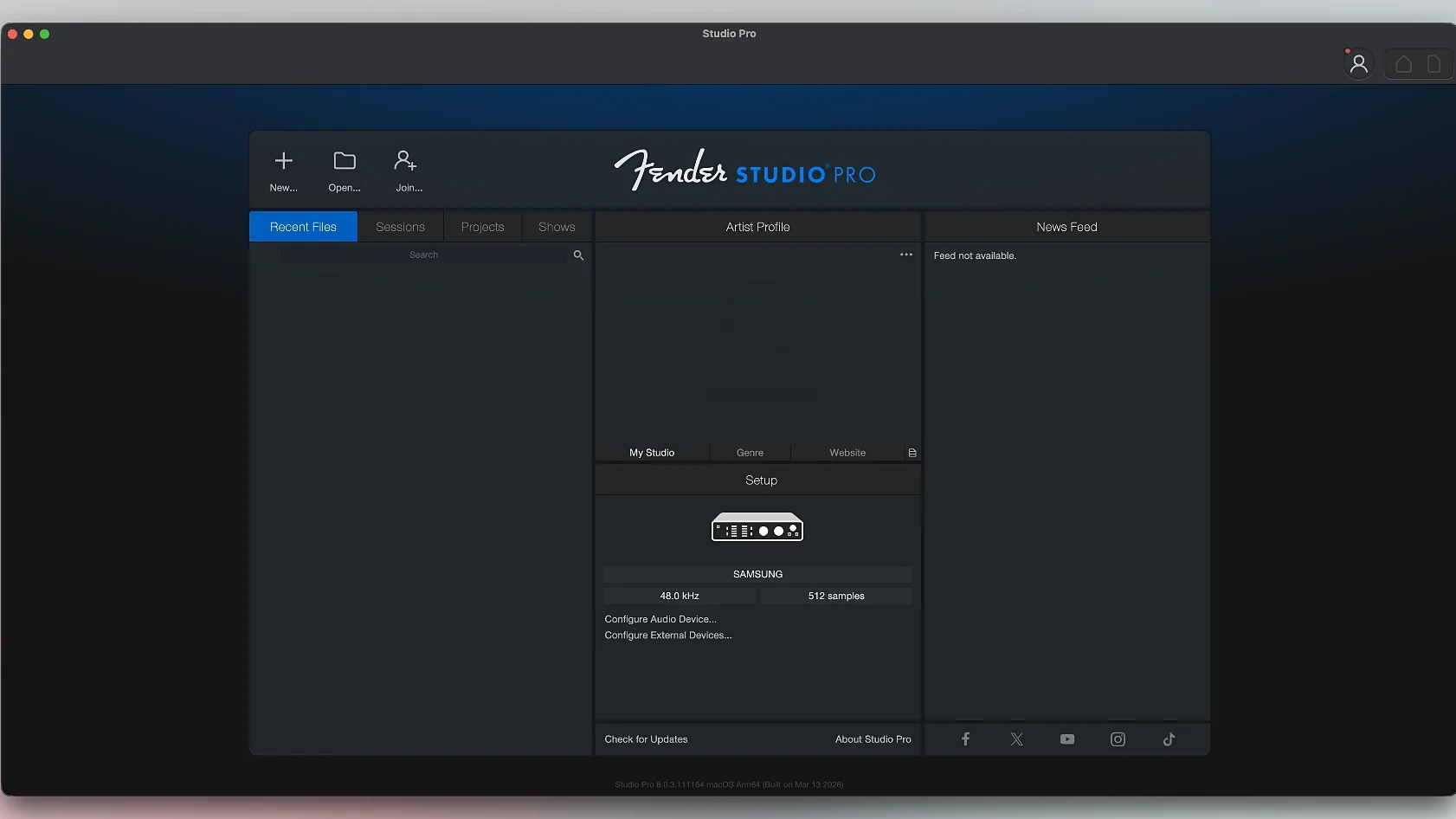The height and width of the screenshot is (819, 1456).
Task: Edit the Genre field
Action: pyautogui.click(x=750, y=453)
